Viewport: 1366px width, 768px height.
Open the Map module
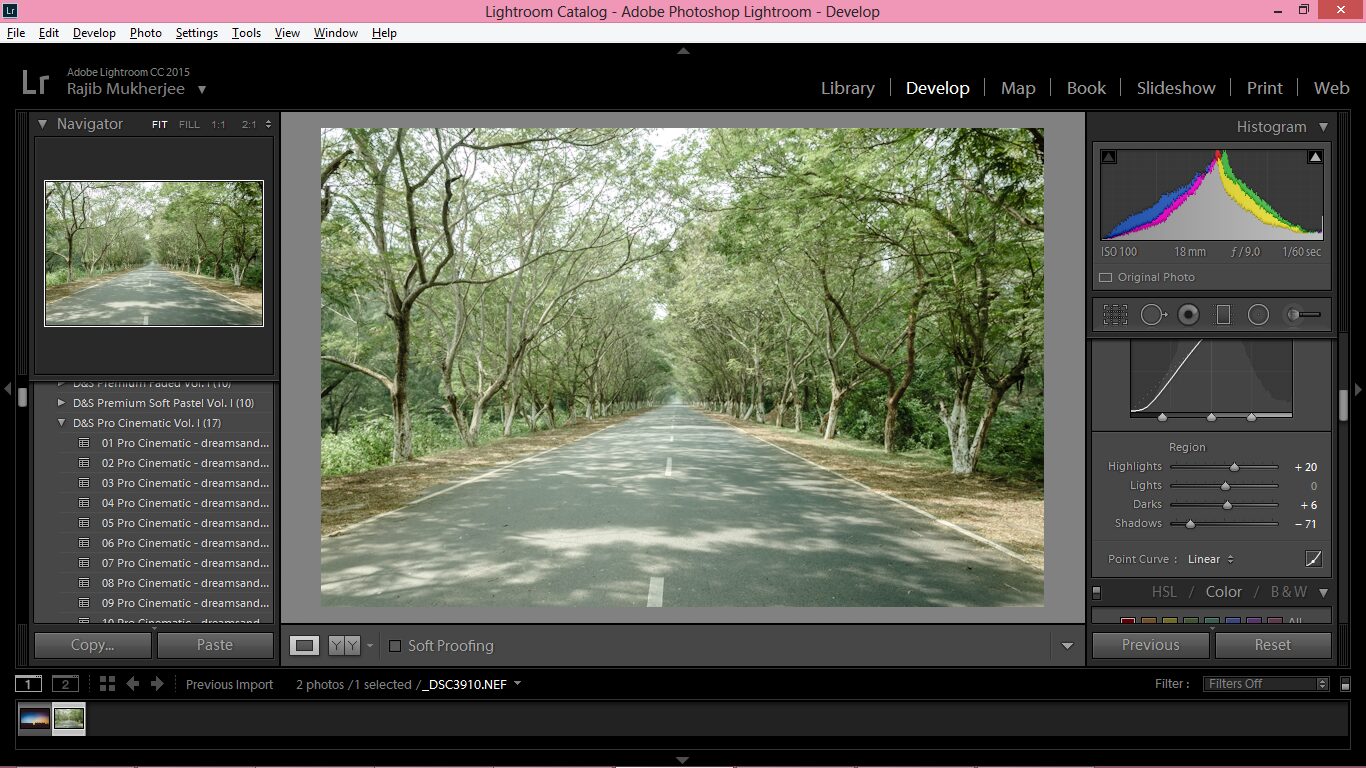coord(1018,88)
